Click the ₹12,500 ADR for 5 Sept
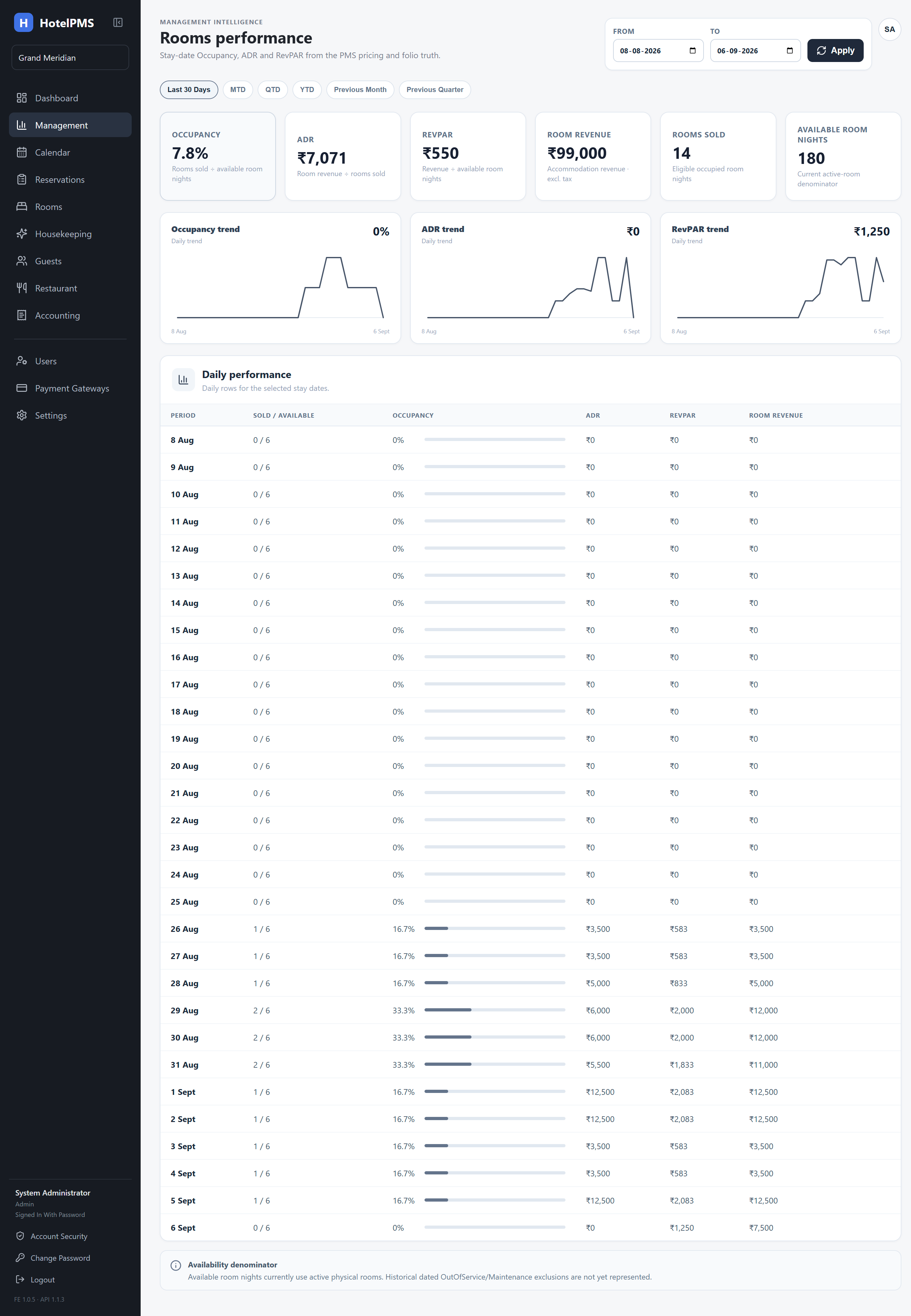This screenshot has width=911, height=1316. coord(600,1200)
